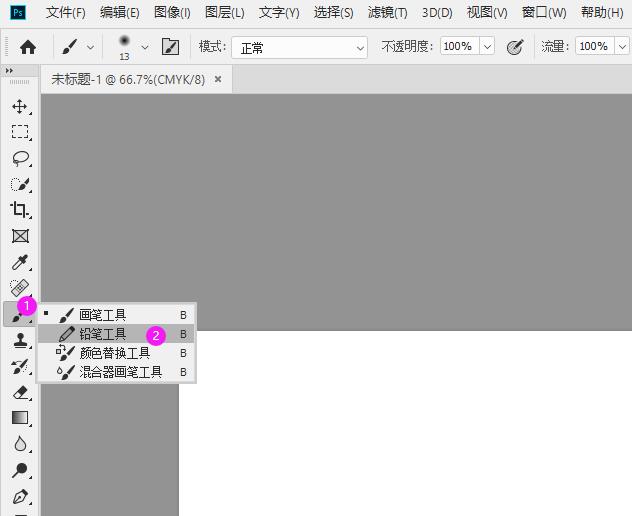Click the flow 100% value field

coord(595,46)
